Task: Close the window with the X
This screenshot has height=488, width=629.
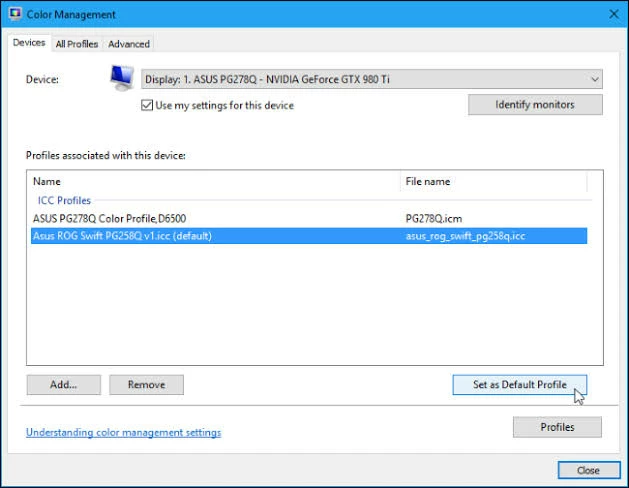Action: pos(614,14)
